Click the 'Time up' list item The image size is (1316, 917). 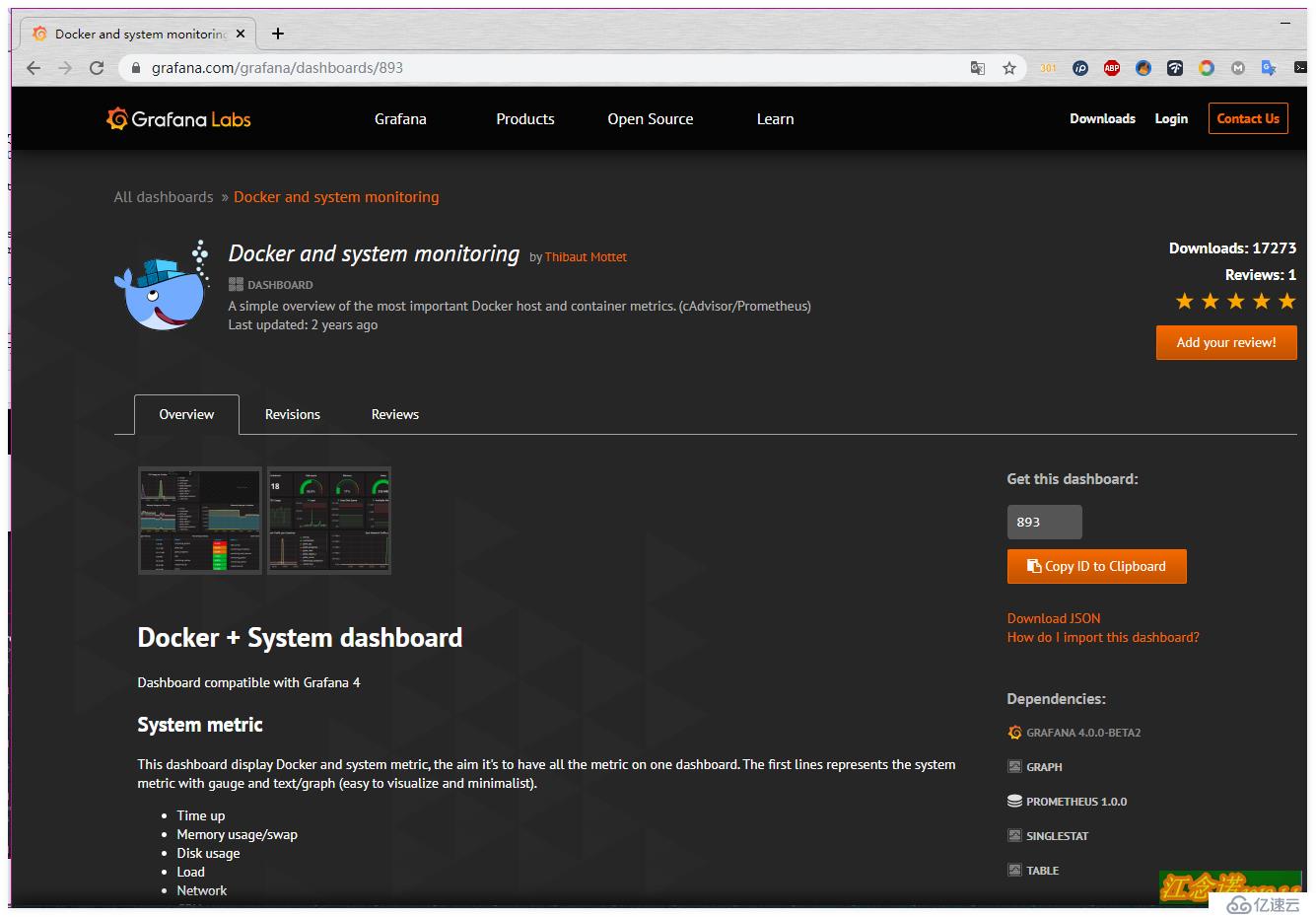201,816
